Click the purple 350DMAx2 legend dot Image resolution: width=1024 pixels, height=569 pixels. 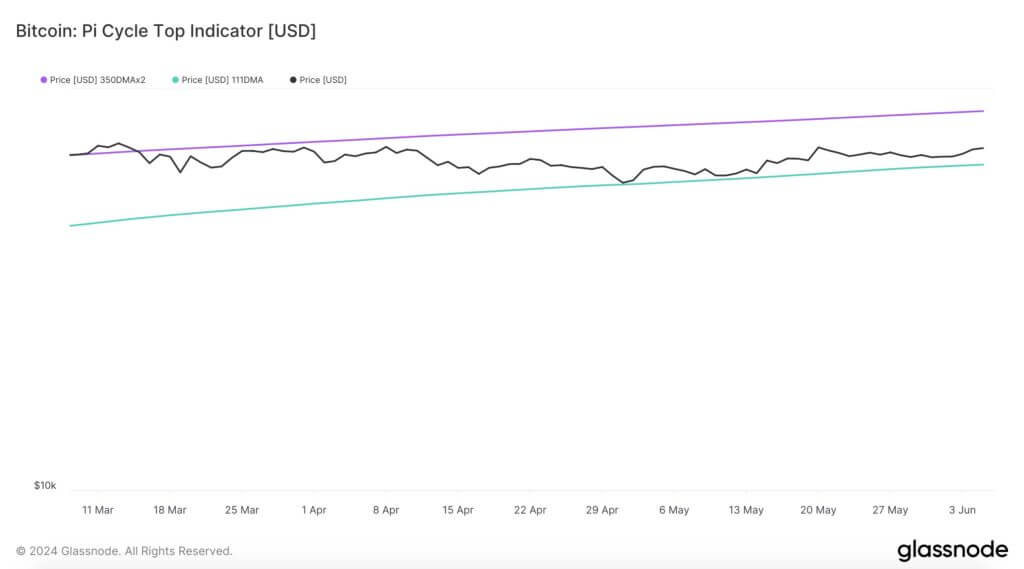pos(44,79)
